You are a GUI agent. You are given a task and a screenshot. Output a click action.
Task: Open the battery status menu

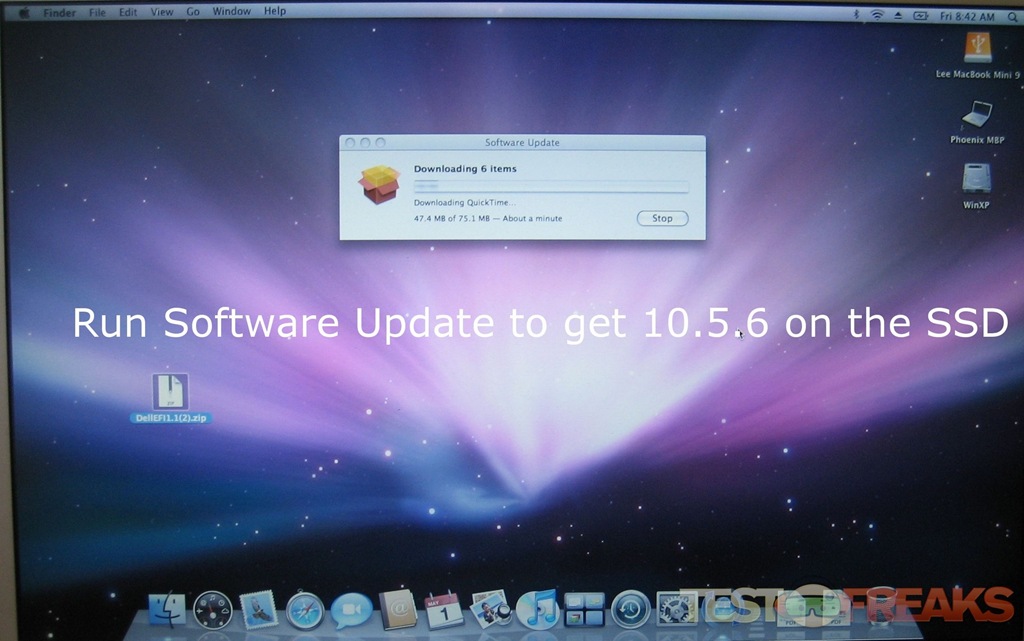[920, 15]
